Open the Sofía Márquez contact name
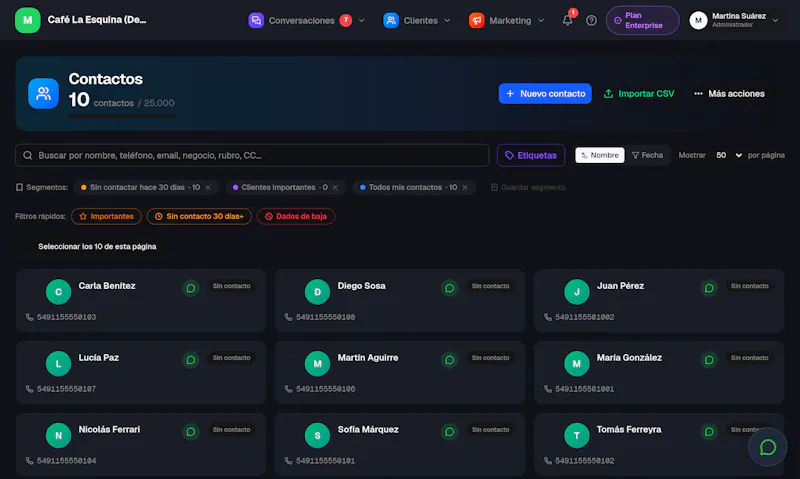The width and height of the screenshot is (800, 479). (x=368, y=430)
